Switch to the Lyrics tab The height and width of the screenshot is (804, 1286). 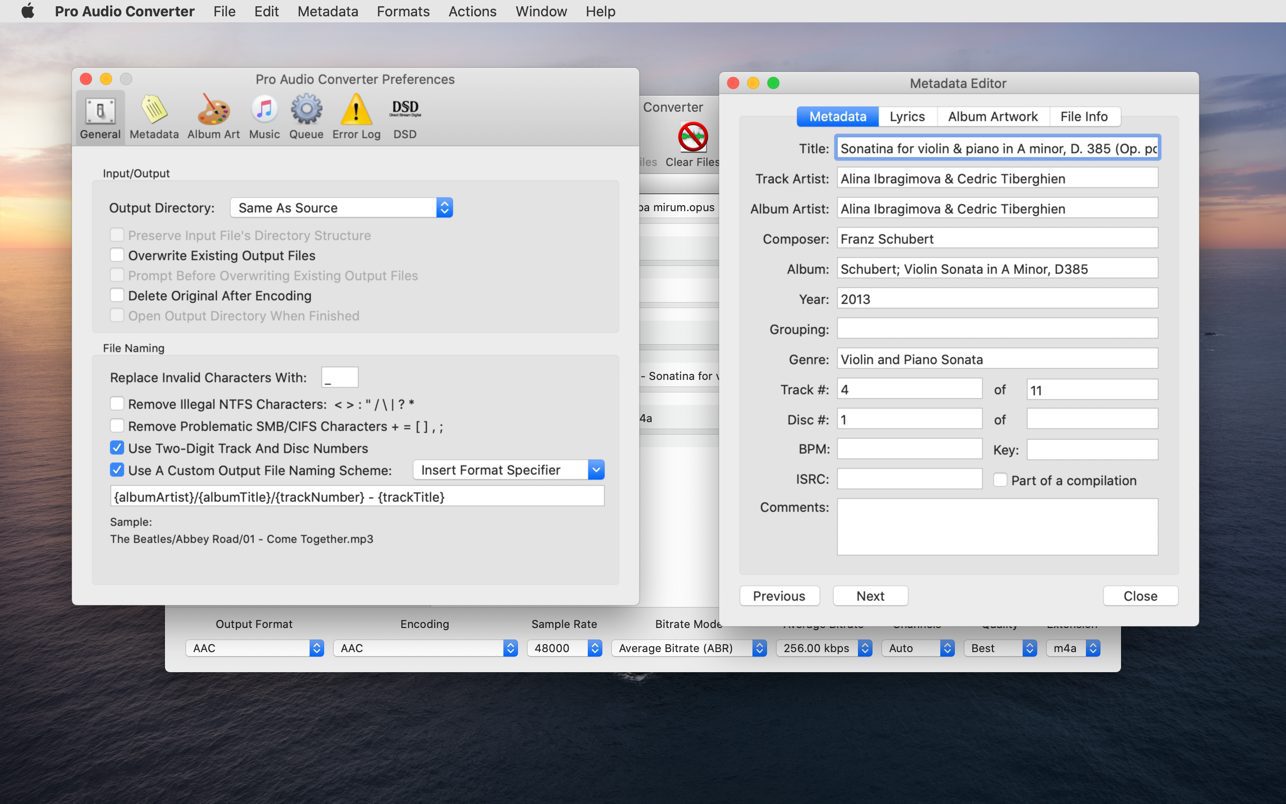click(x=907, y=116)
